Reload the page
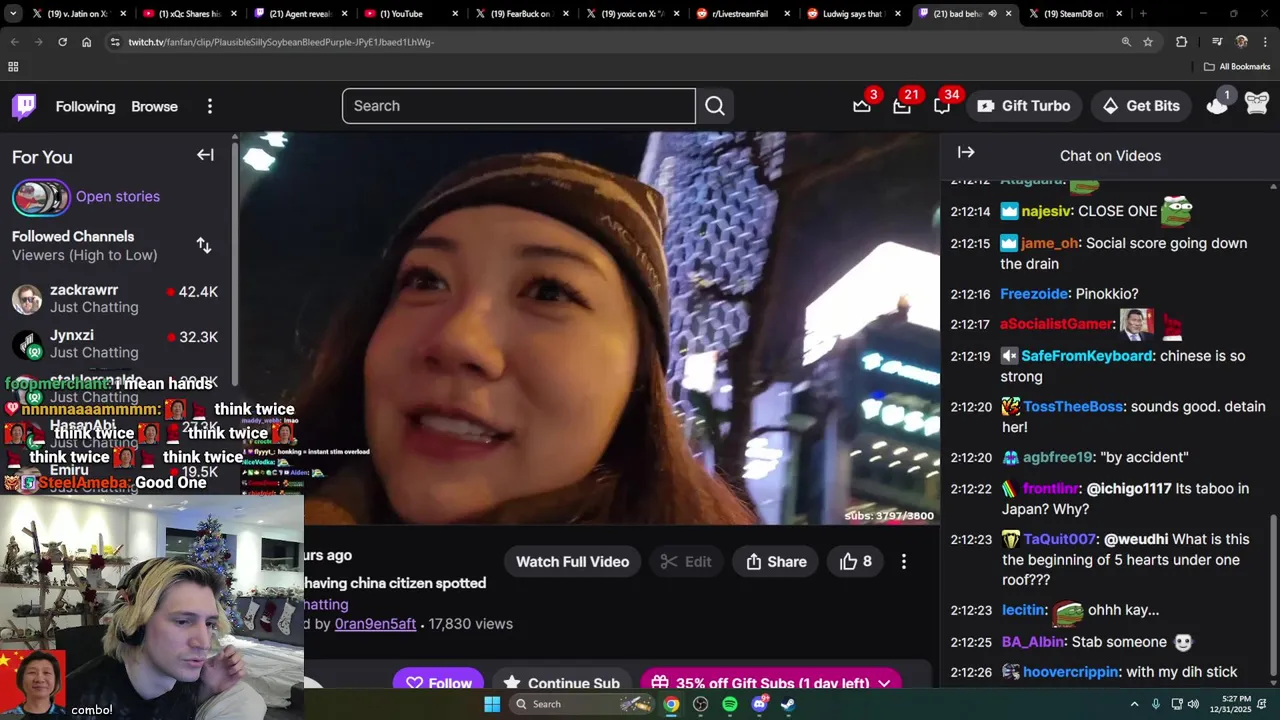Viewport: 1280px width, 720px height. [x=62, y=42]
